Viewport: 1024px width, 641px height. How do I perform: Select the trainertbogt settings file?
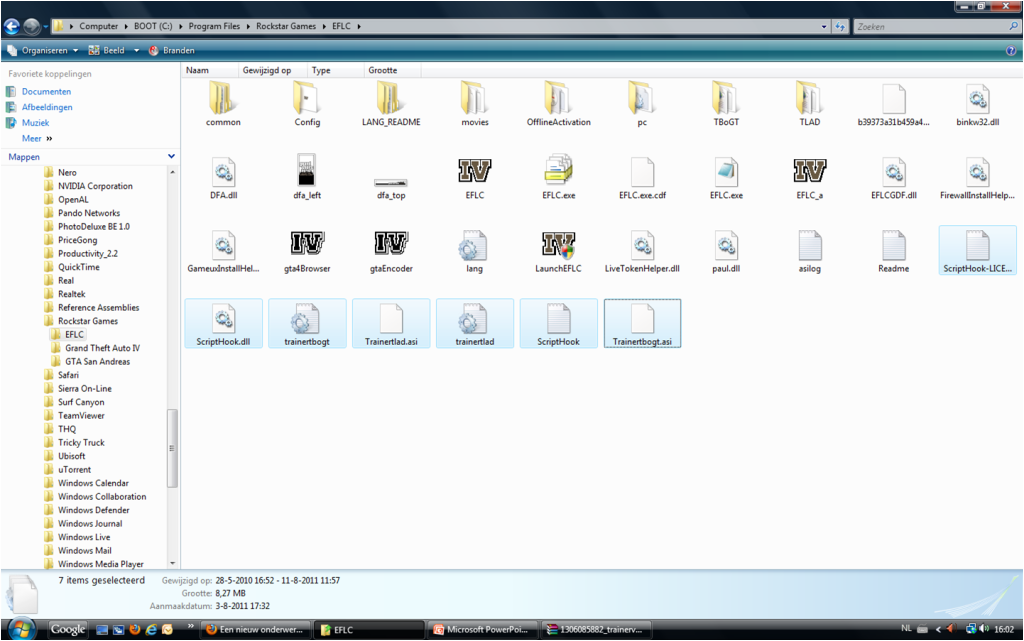pyautogui.click(x=306, y=324)
